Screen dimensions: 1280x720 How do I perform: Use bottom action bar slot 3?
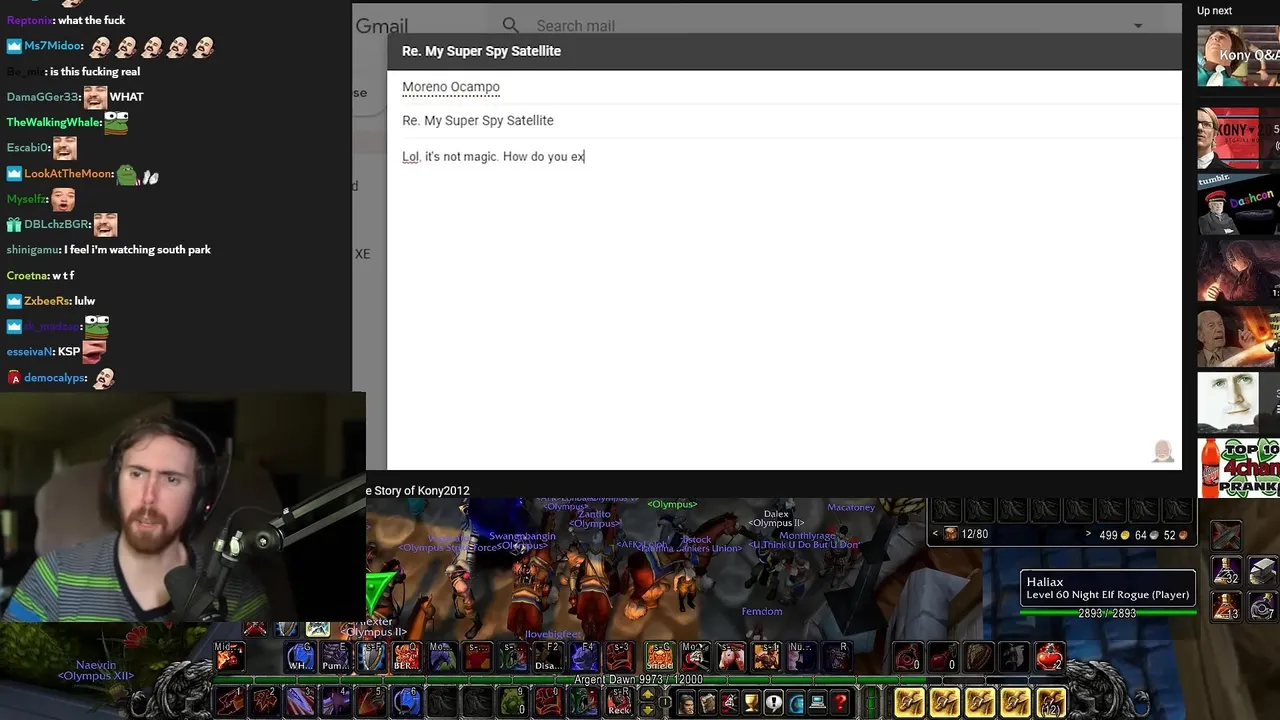pyautogui.click(x=300, y=702)
